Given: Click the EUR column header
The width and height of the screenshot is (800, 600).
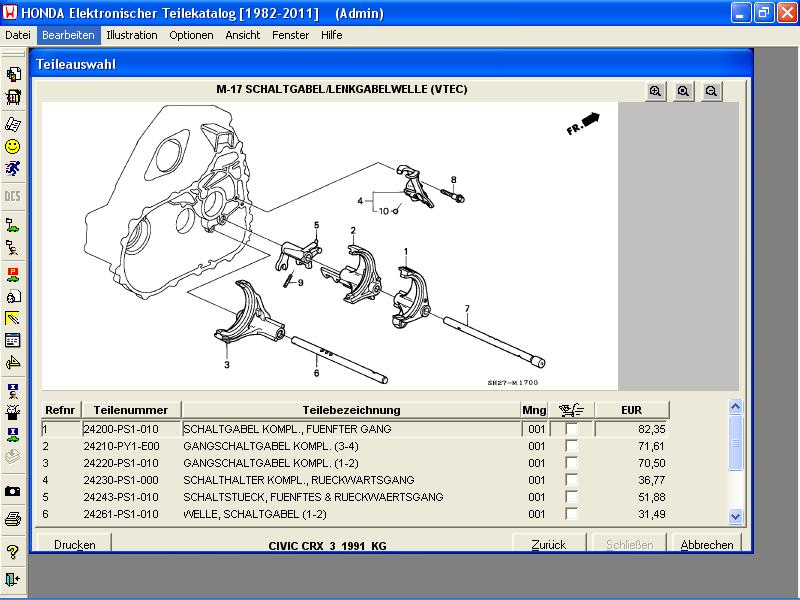Looking at the screenshot, I should pyautogui.click(x=632, y=410).
